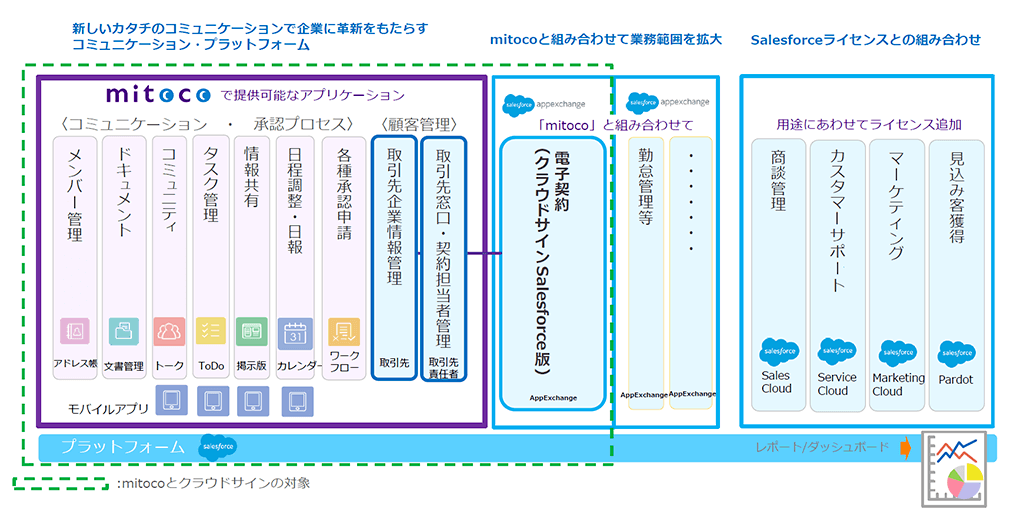Click the 文書管理 label text
1024x520 pixels.
point(123,366)
